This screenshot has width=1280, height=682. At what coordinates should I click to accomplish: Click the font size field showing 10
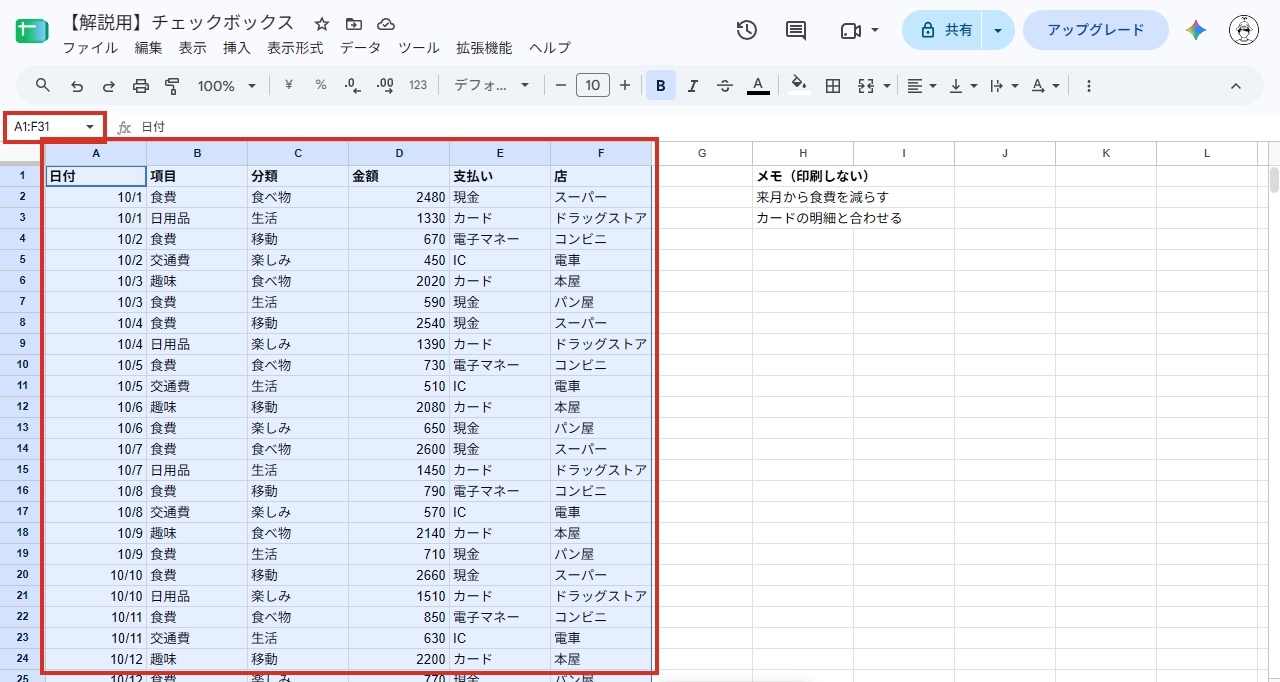pos(593,86)
